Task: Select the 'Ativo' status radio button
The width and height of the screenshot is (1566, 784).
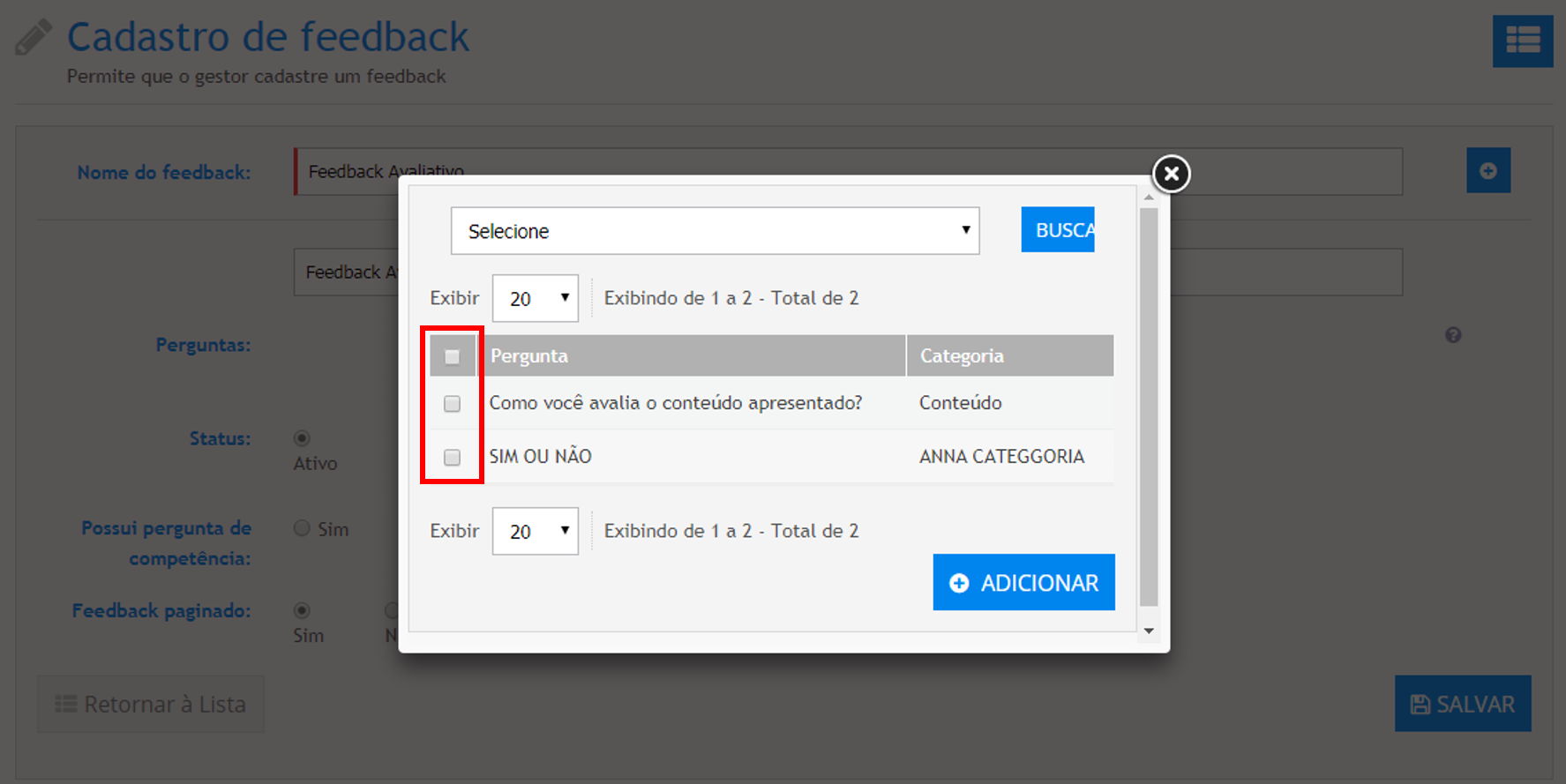Action: 302,438
